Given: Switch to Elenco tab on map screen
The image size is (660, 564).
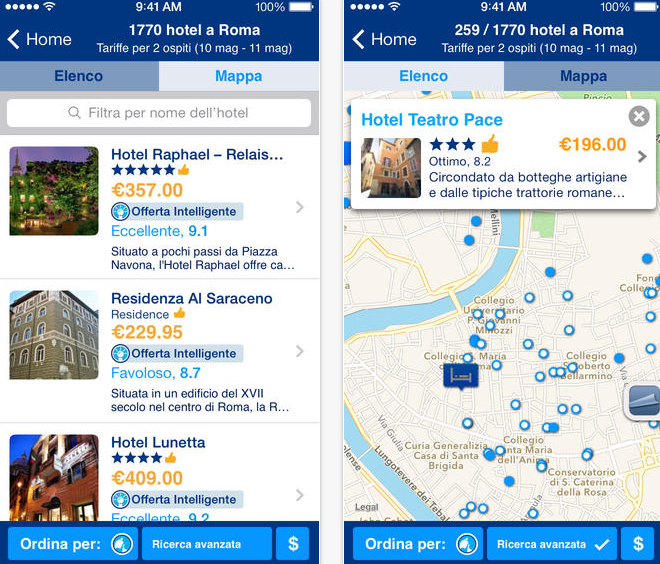Looking at the screenshot, I should 423,76.
